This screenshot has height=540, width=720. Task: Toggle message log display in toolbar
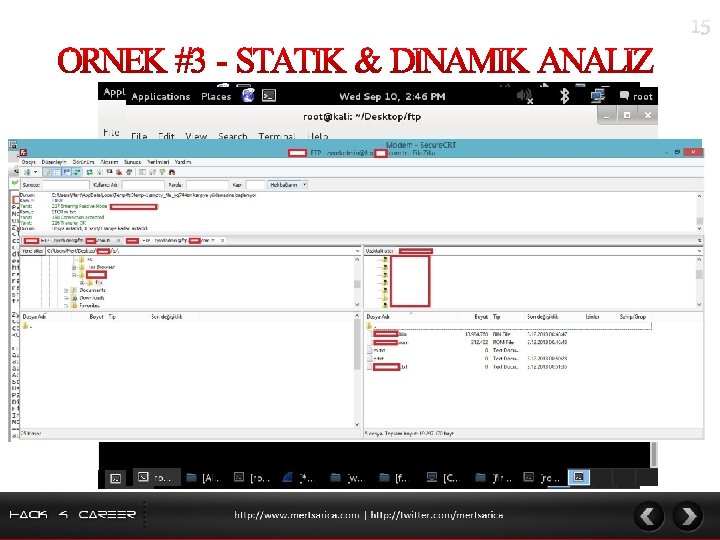click(x=47, y=172)
